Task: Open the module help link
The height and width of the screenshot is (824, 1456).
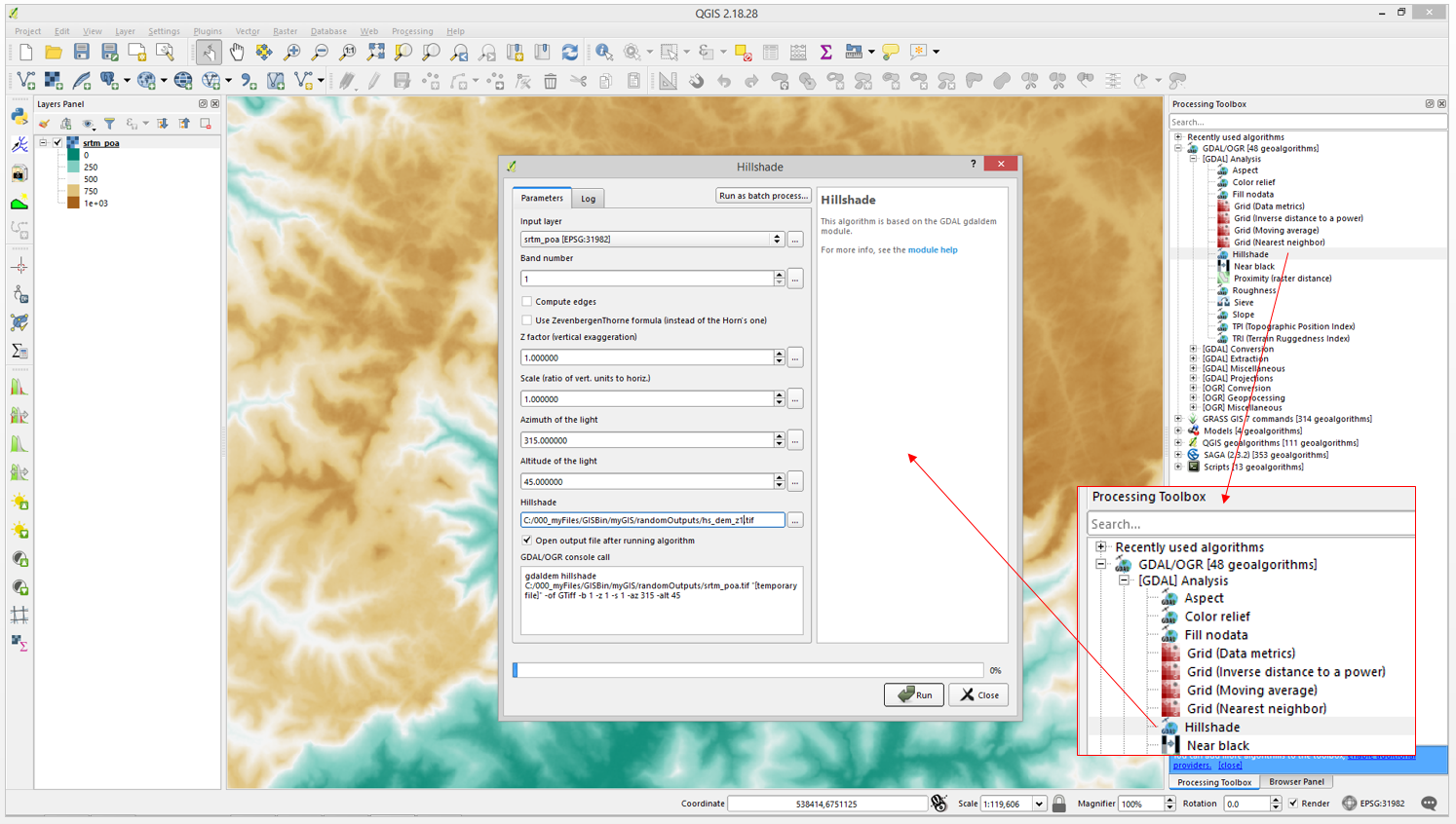Action: pyautogui.click(x=932, y=250)
